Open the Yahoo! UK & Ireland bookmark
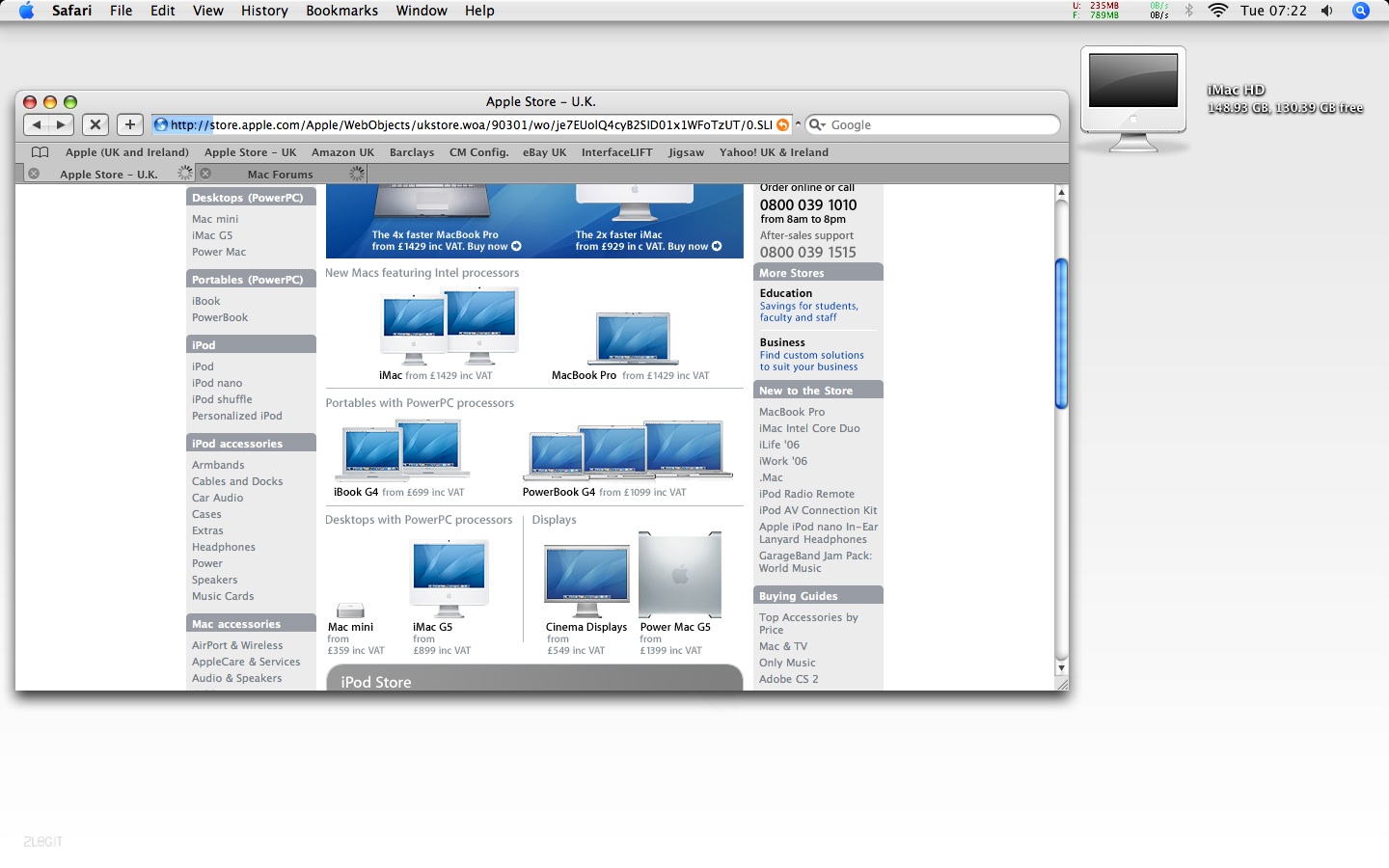This screenshot has width=1389, height=868. 774,152
